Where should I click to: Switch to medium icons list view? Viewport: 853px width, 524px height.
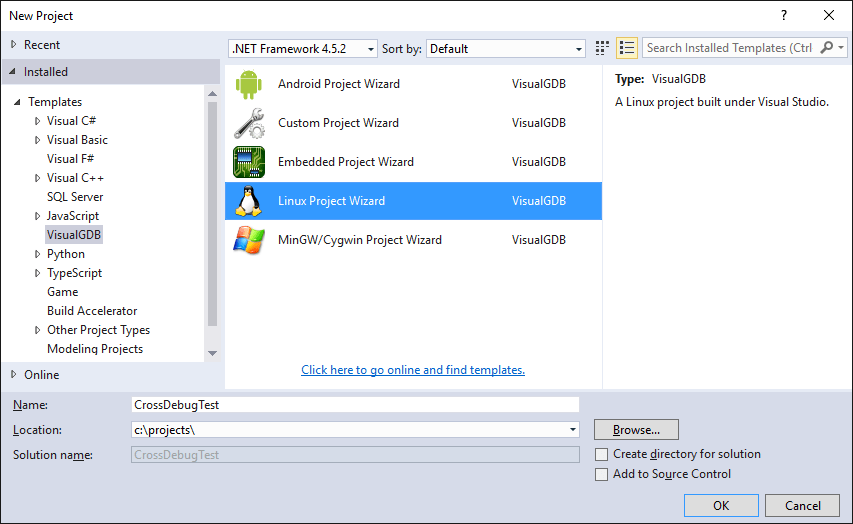(627, 48)
